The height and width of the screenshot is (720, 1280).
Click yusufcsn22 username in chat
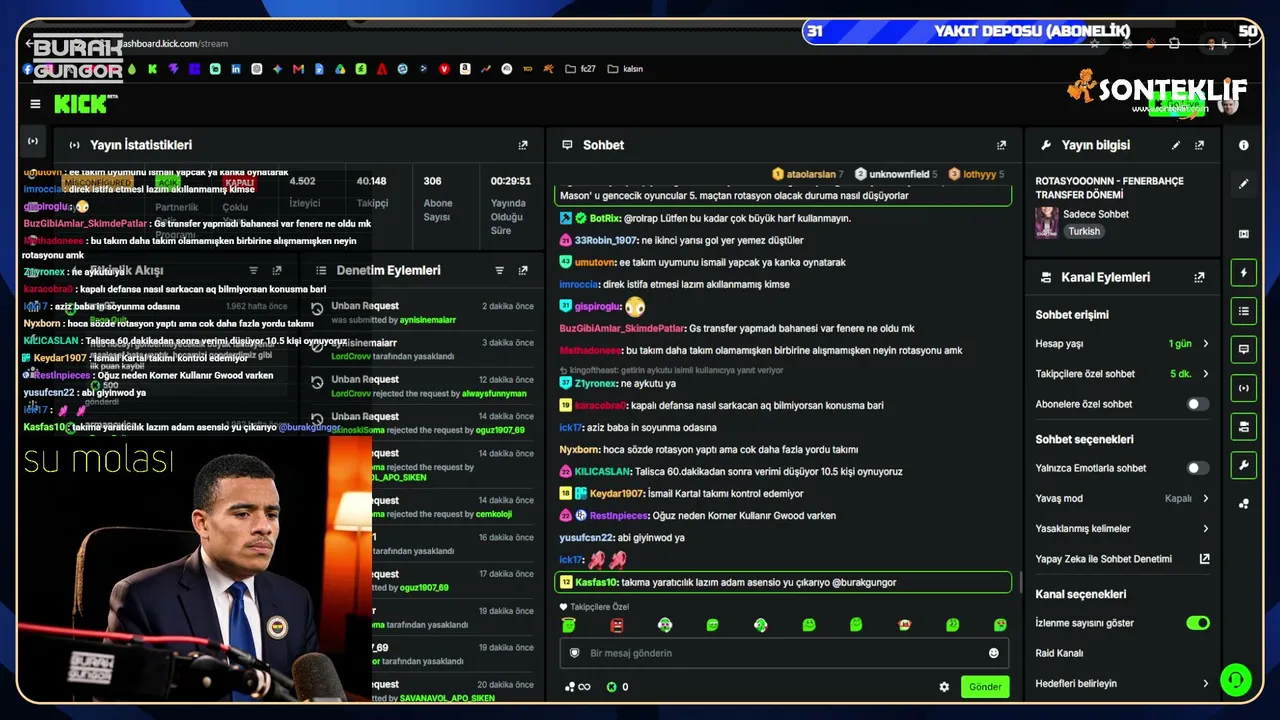[x=586, y=538]
